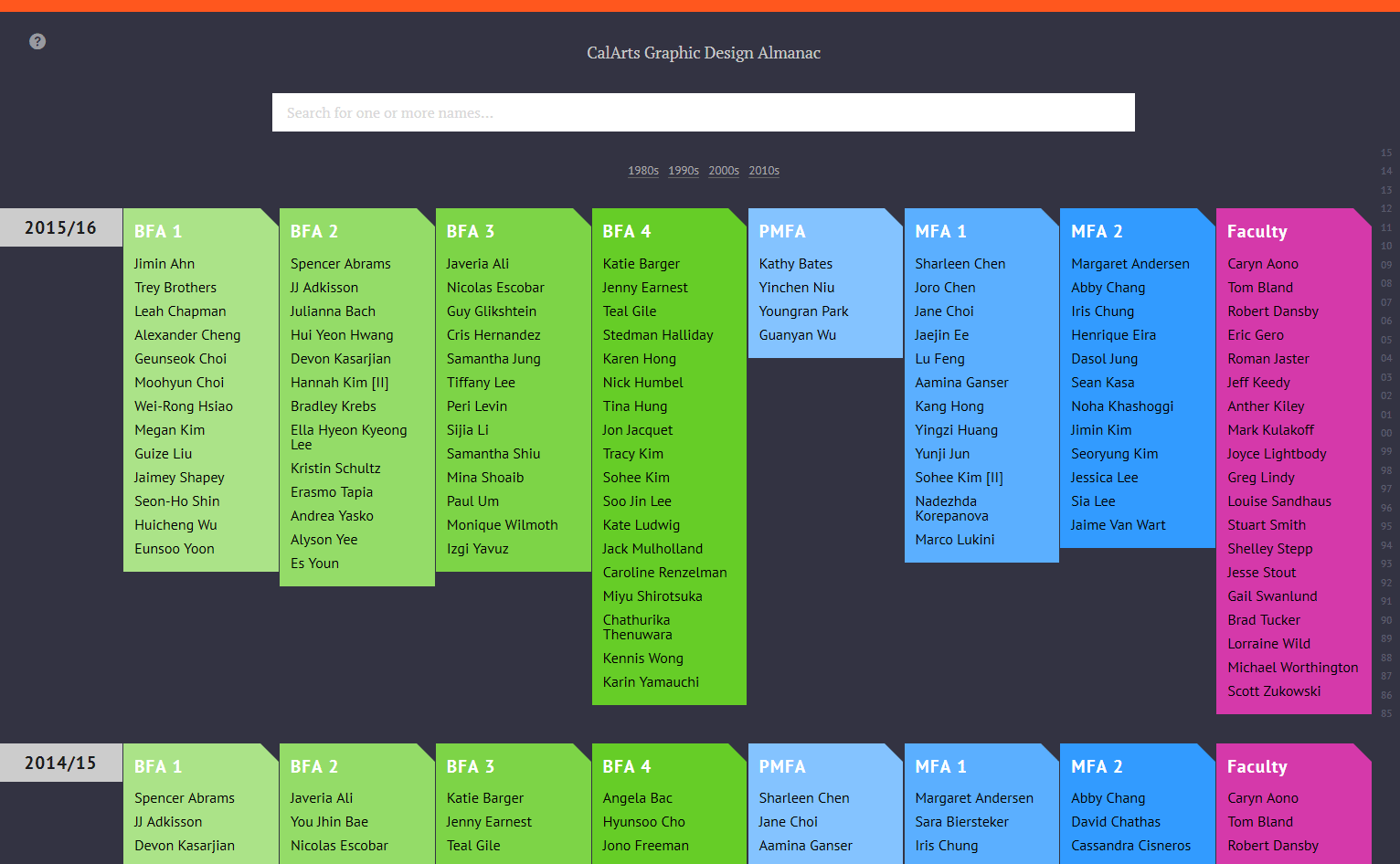
Task: Select Leah Chapman
Action: [x=180, y=311]
